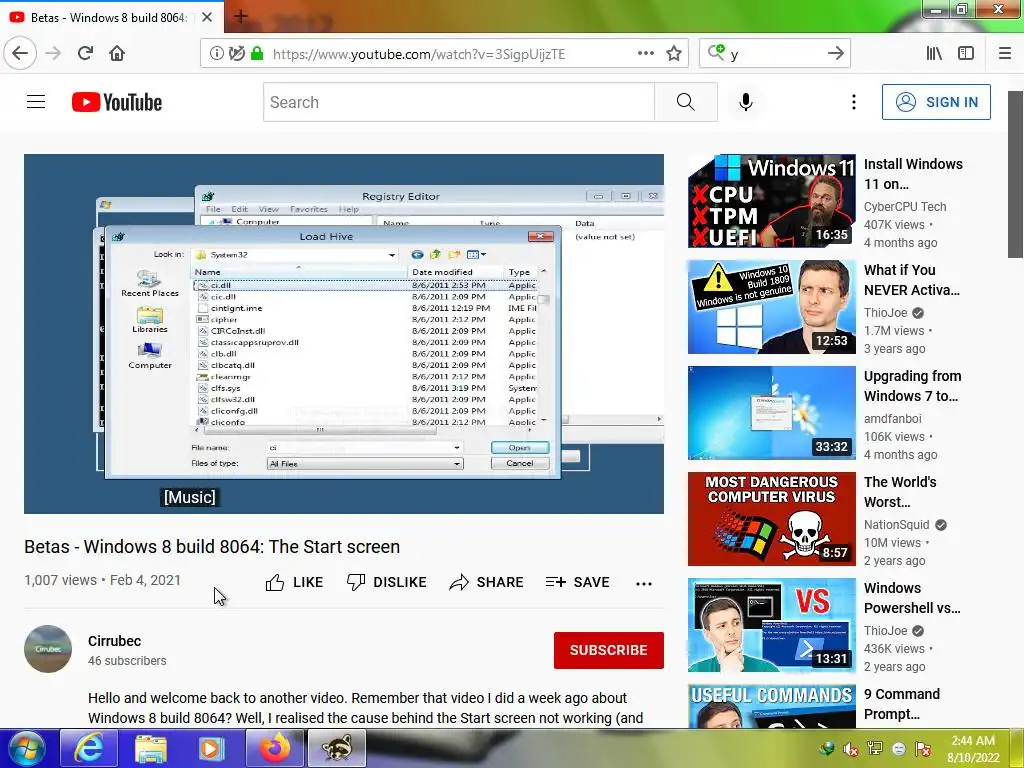1024x768 pixels.
Task: Open page actions three-dot menu in address bar
Action: [x=645, y=54]
